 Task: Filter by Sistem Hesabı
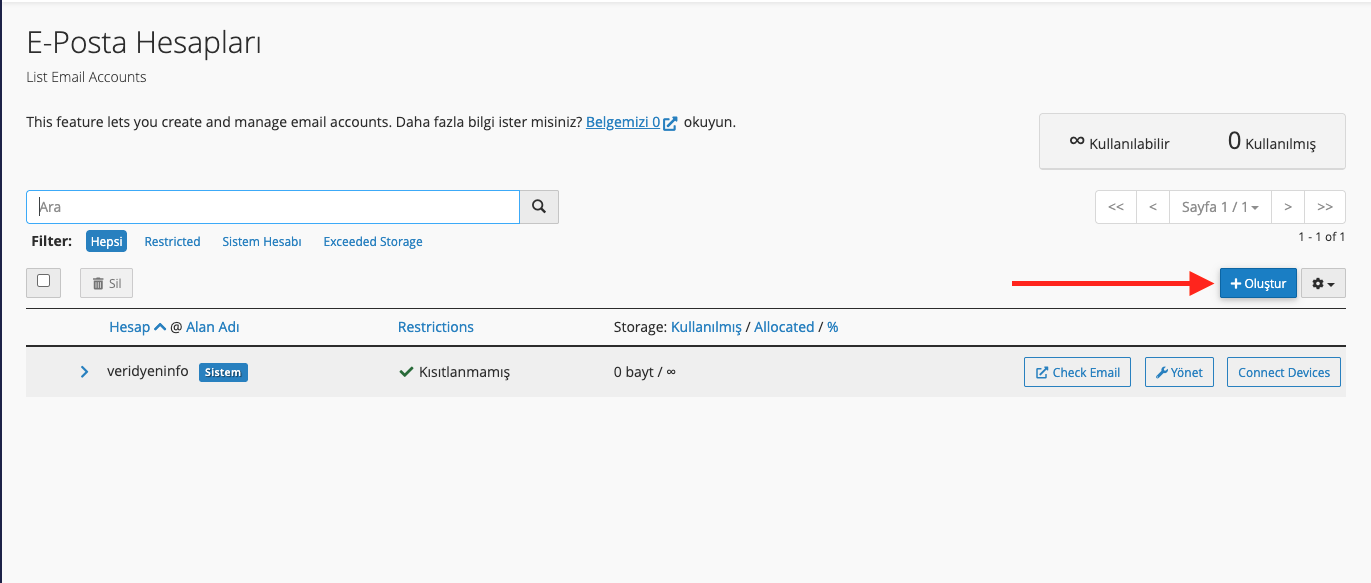click(261, 242)
